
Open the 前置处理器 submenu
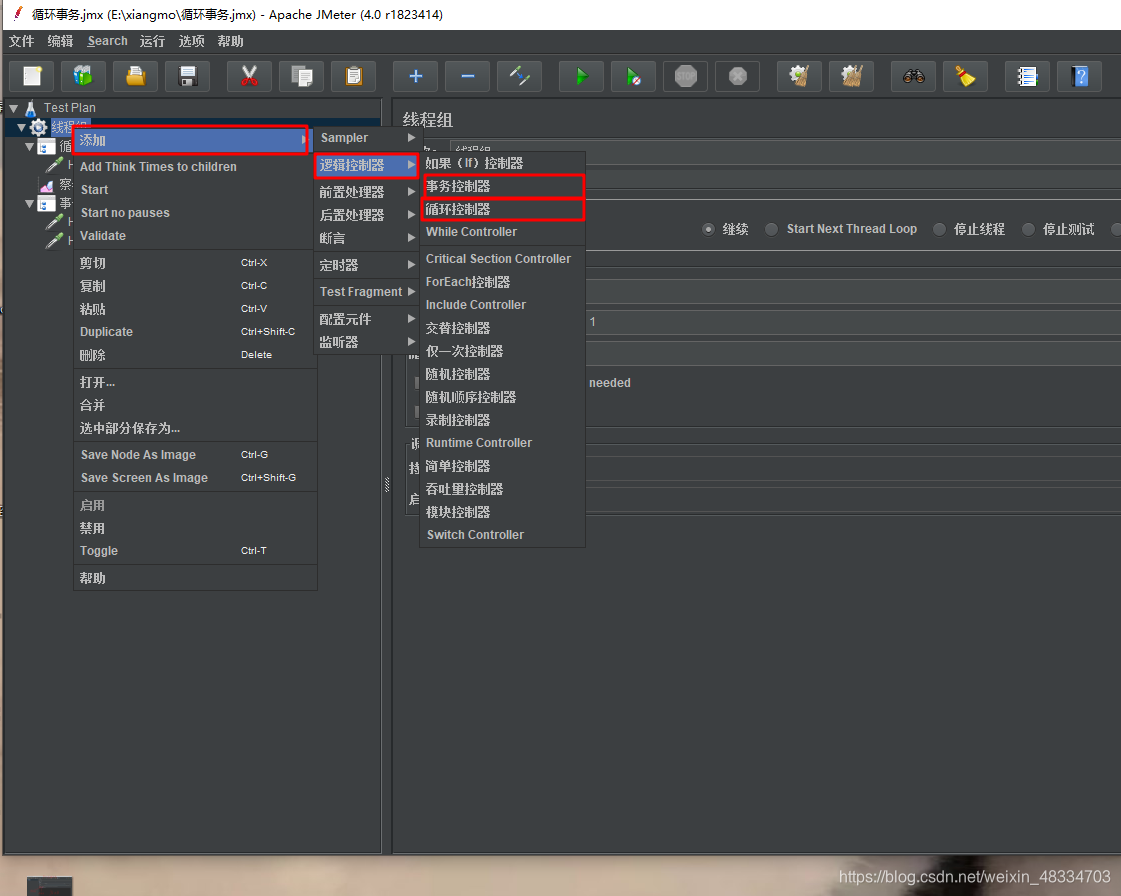click(367, 192)
